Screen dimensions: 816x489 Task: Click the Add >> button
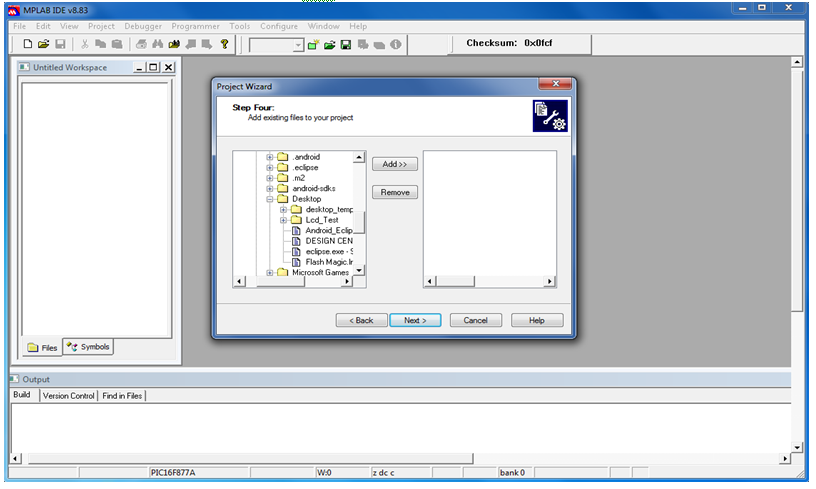click(394, 164)
